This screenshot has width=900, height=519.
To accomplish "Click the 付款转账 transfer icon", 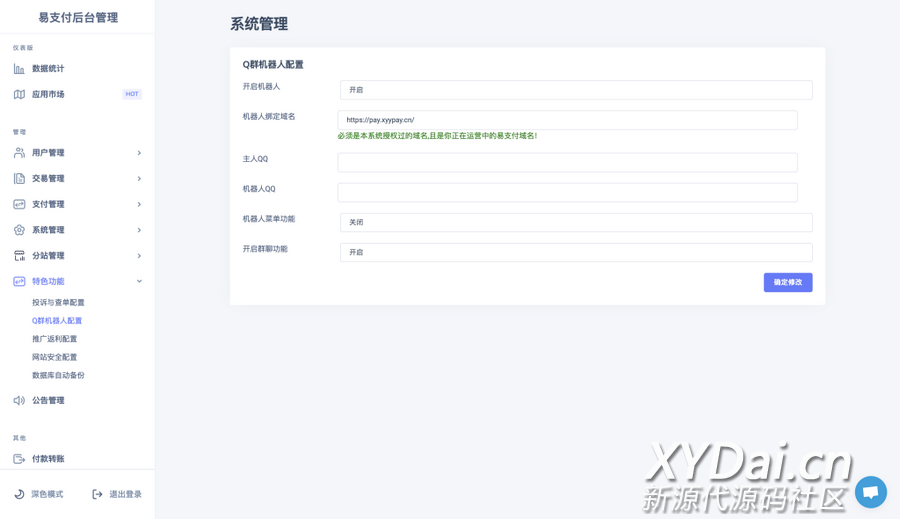I will pos(19,459).
